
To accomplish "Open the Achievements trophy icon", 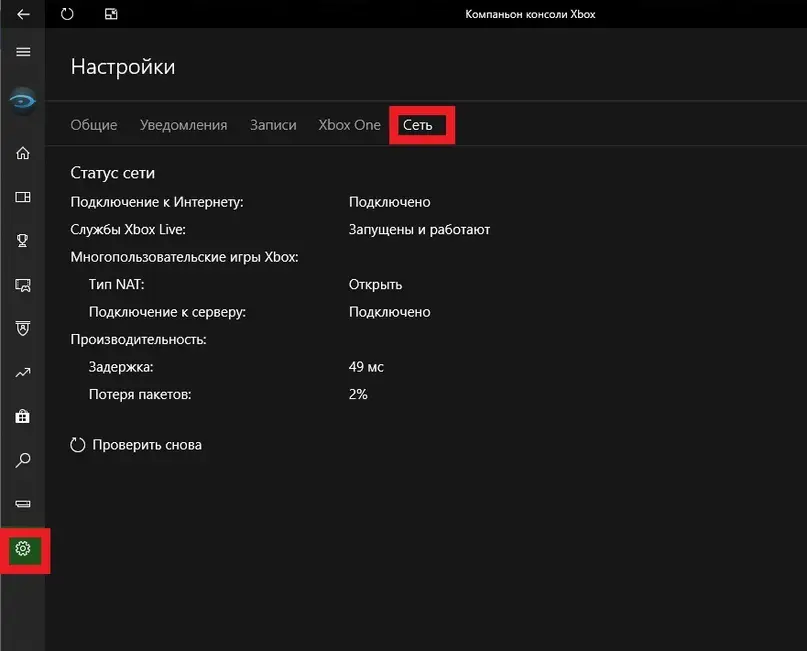I will tap(23, 241).
